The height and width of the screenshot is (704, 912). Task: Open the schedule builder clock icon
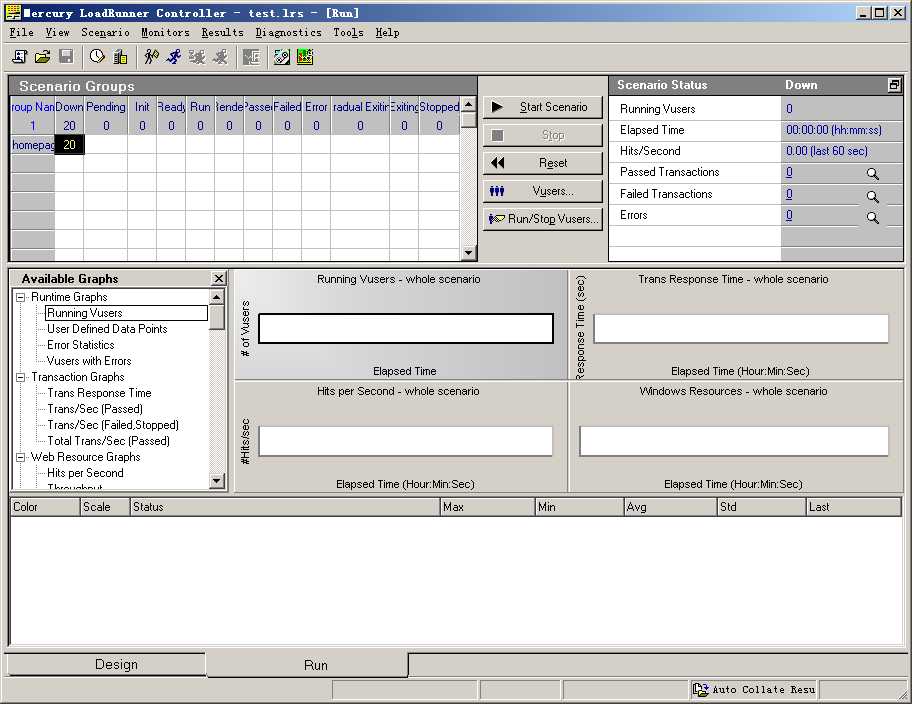[x=97, y=56]
